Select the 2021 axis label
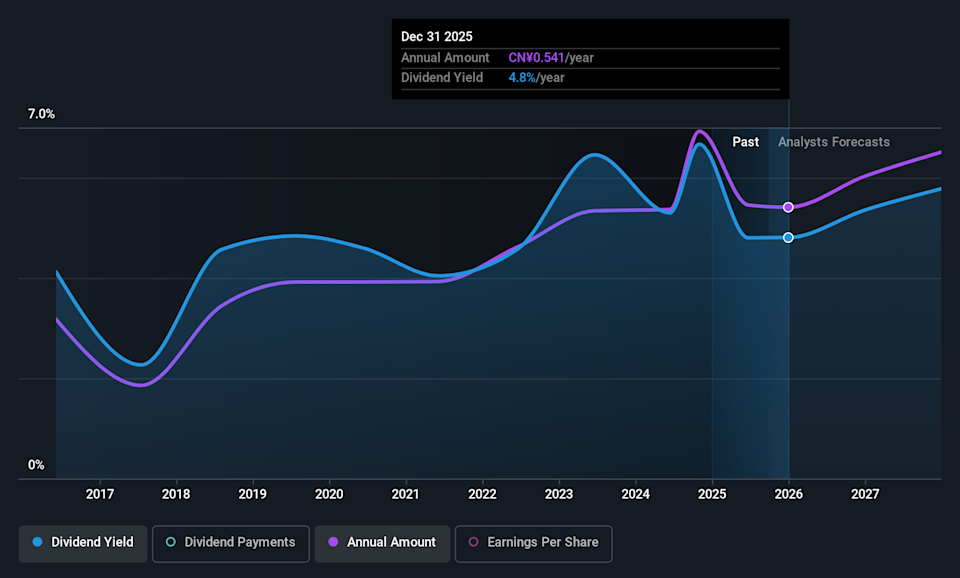960x578 pixels. pos(405,494)
